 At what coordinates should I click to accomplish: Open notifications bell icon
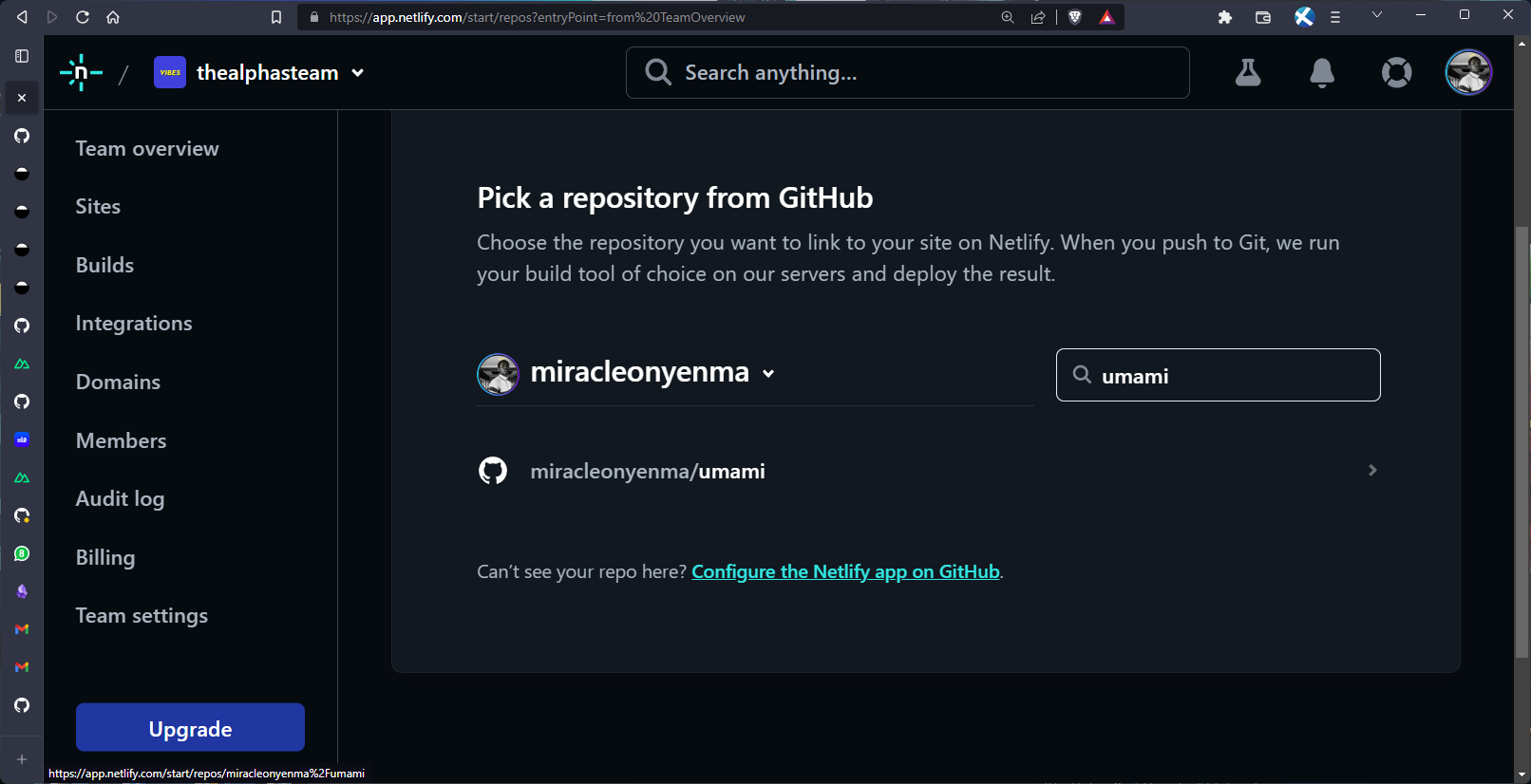pos(1321,72)
